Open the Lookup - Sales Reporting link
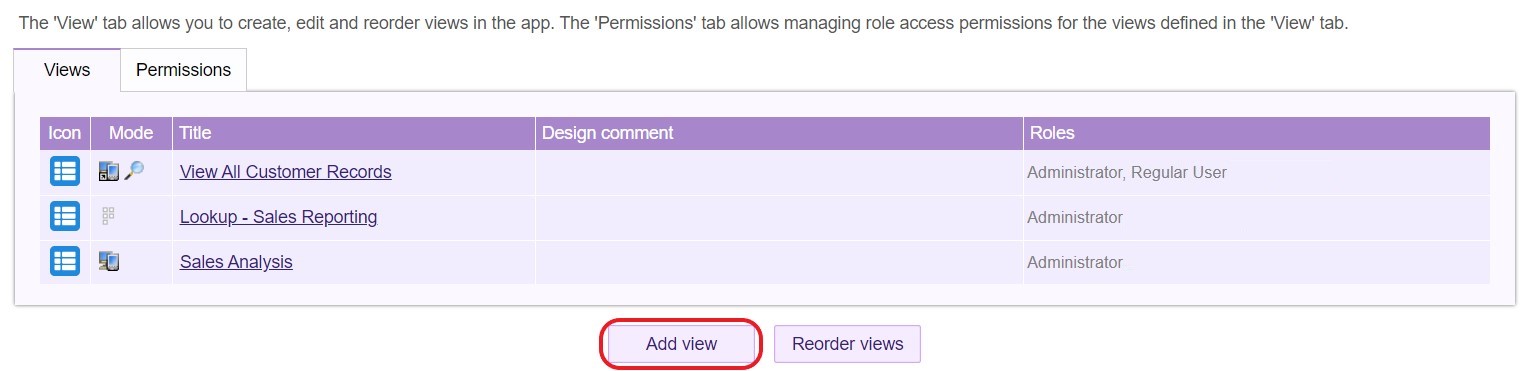The height and width of the screenshot is (371, 1534). [x=278, y=217]
